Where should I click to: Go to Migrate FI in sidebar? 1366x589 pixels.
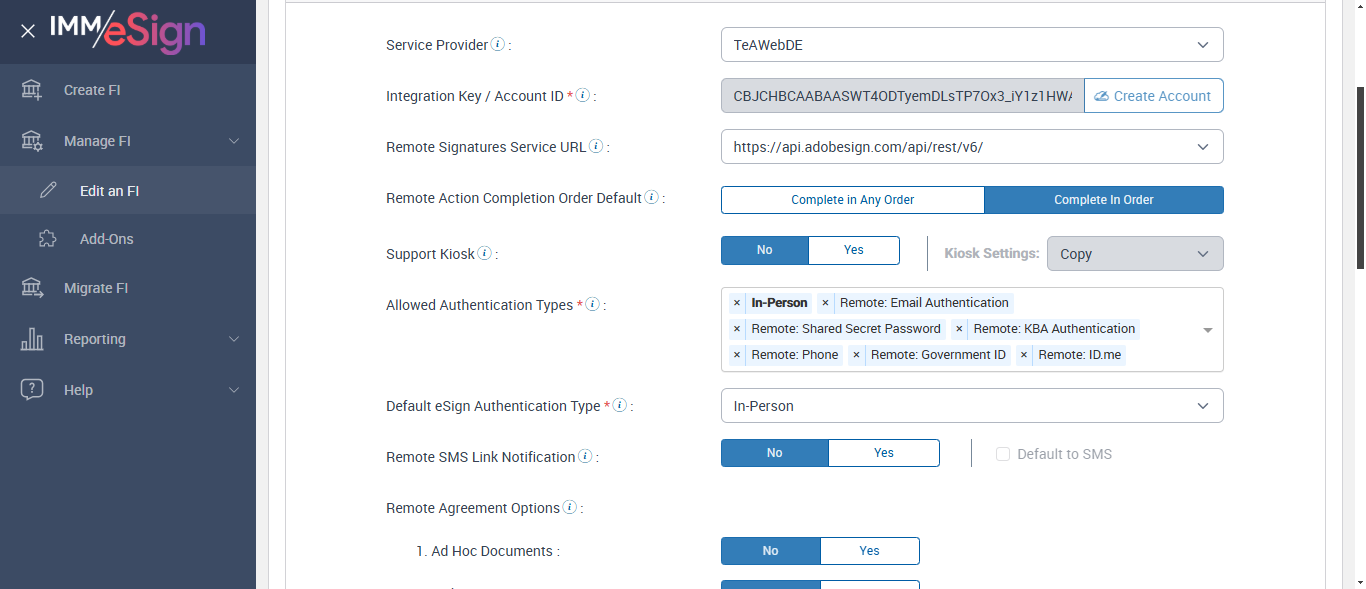[x=96, y=288]
